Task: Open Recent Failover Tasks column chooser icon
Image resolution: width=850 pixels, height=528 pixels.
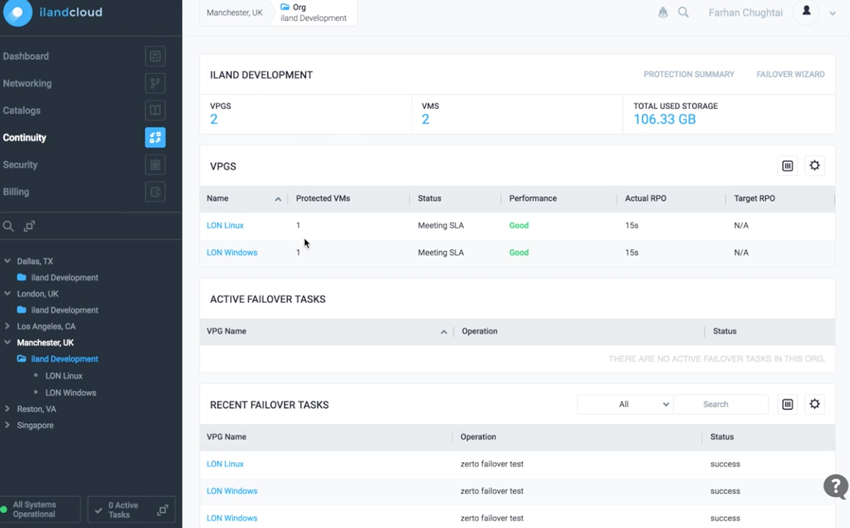Action: [788, 404]
